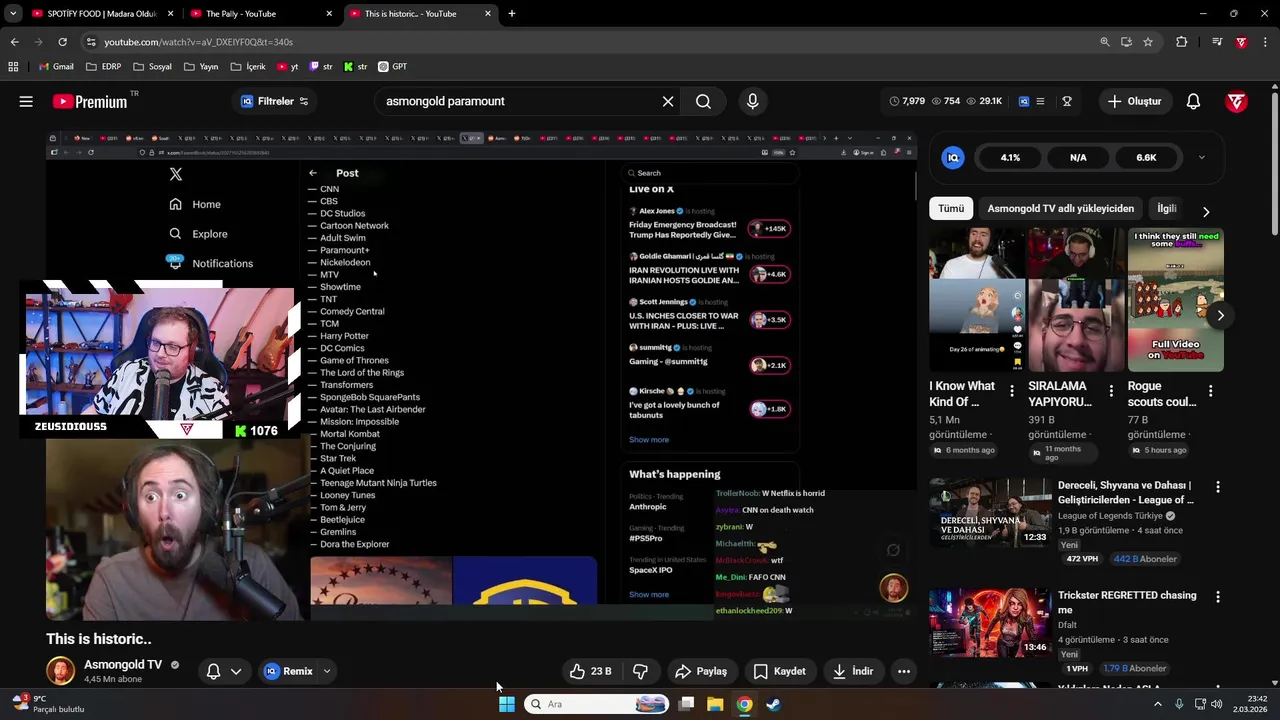Open Asmongold TV channel avatar

(61, 671)
